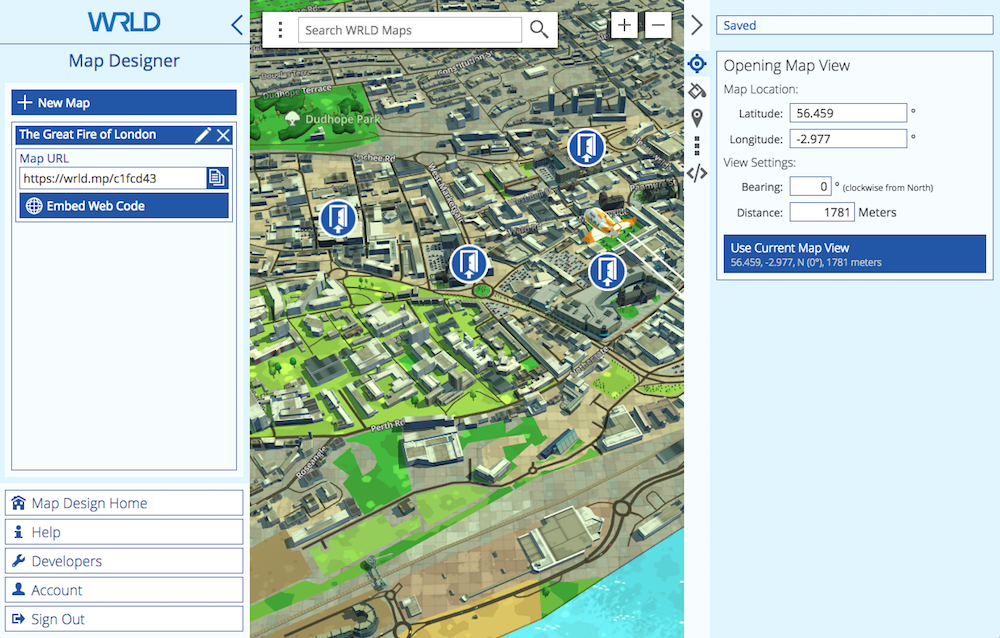Click the indoor map marker near Dudhope Park
The width and height of the screenshot is (1000, 638).
pos(338,218)
